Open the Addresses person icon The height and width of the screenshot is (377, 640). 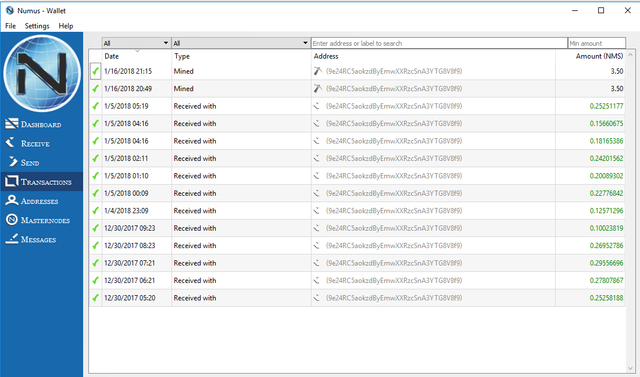pos(11,200)
